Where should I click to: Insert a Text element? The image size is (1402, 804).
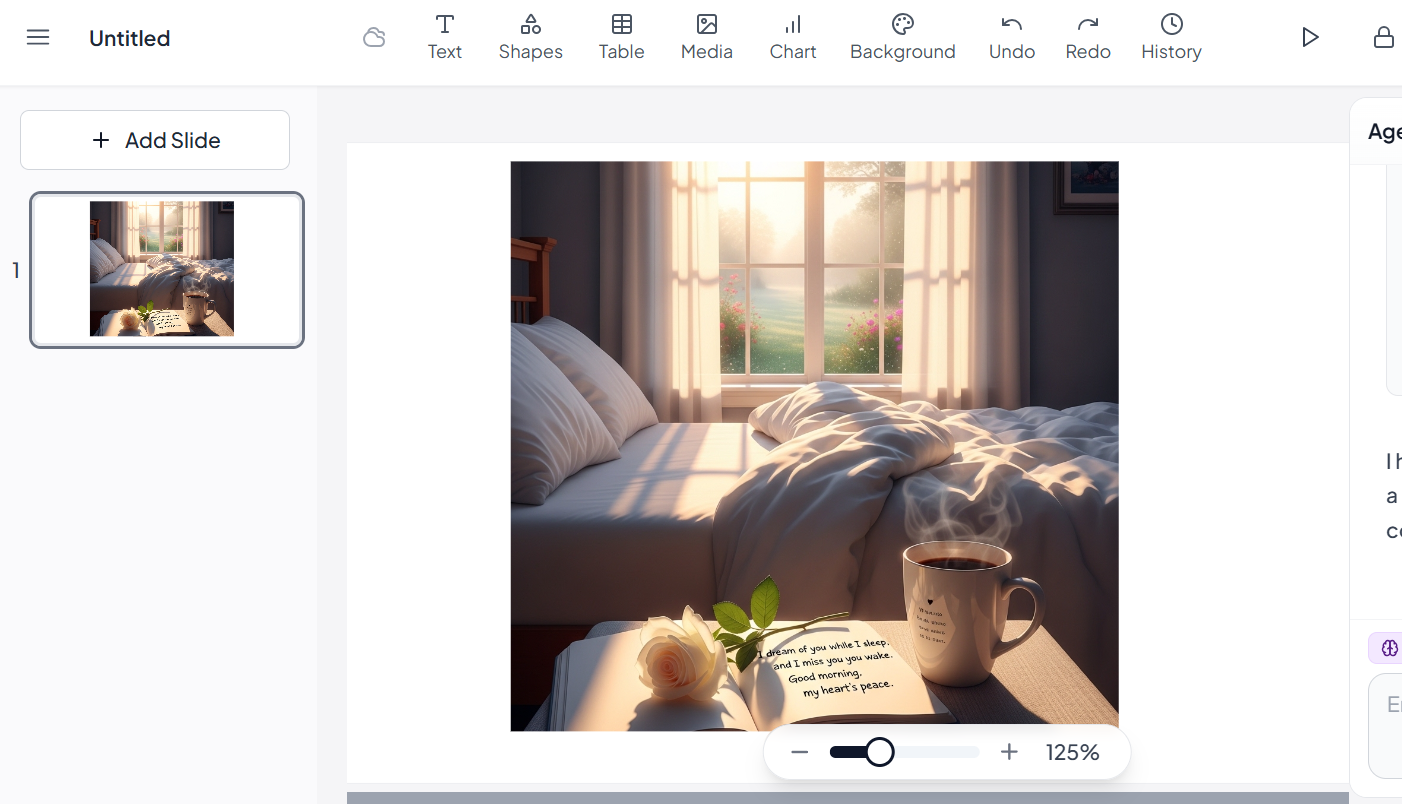tap(445, 38)
